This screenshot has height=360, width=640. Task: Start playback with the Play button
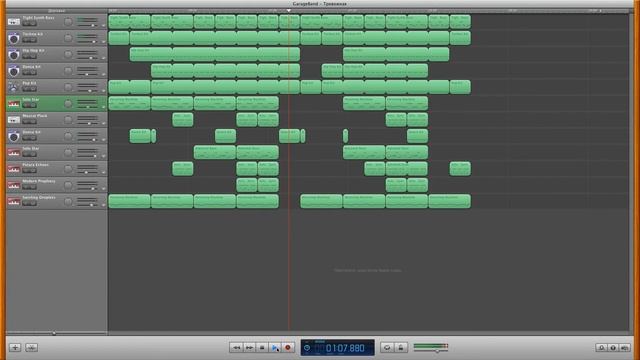click(x=275, y=347)
